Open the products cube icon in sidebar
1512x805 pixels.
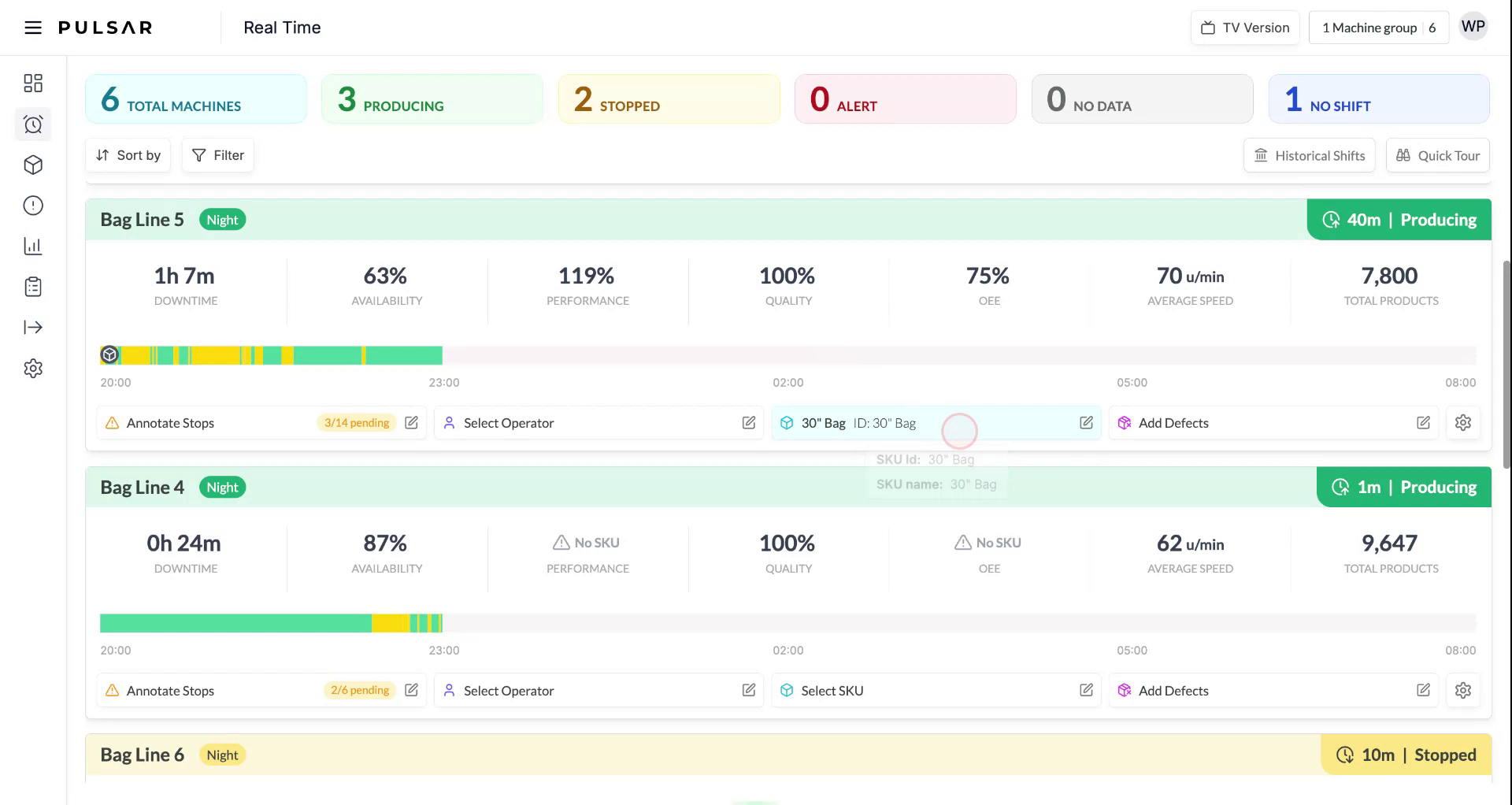pyautogui.click(x=33, y=165)
